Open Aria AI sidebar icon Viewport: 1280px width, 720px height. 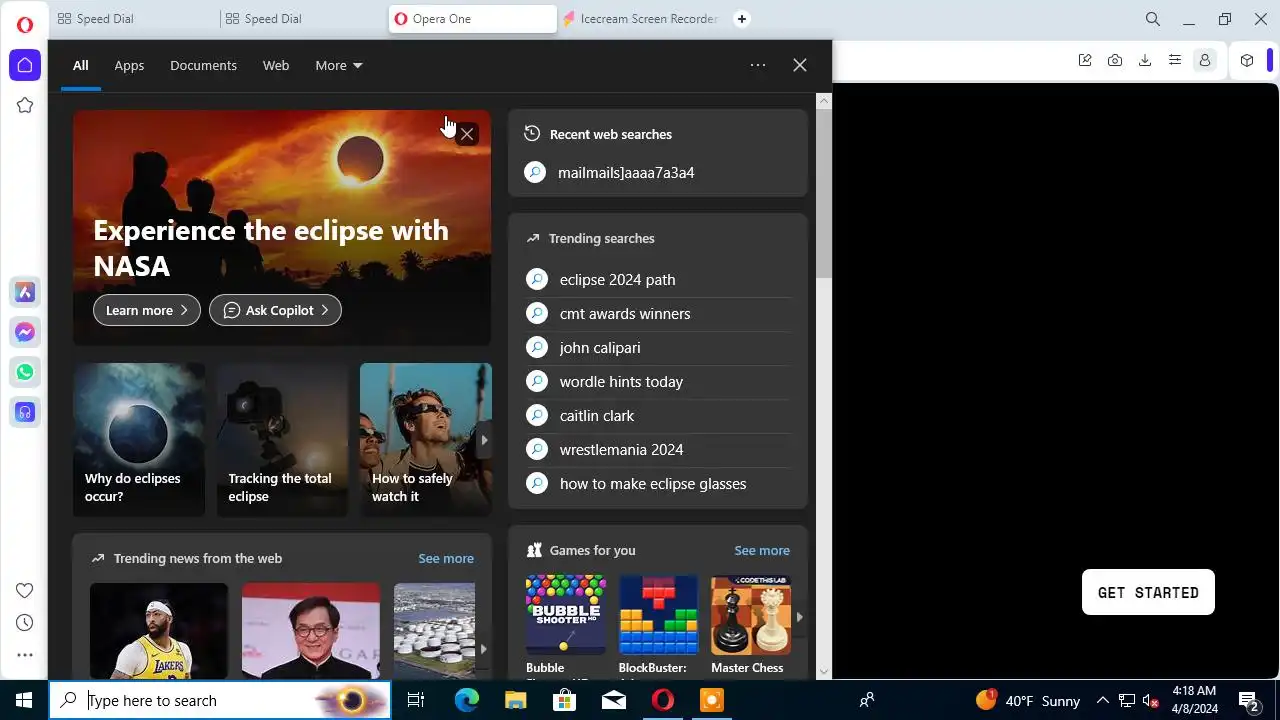point(25,292)
